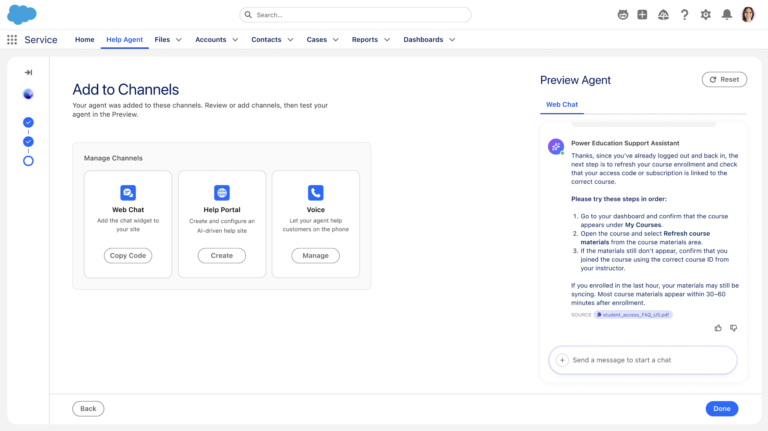This screenshot has width=768, height=431.
Task: Open the Reports tab
Action: click(365, 40)
